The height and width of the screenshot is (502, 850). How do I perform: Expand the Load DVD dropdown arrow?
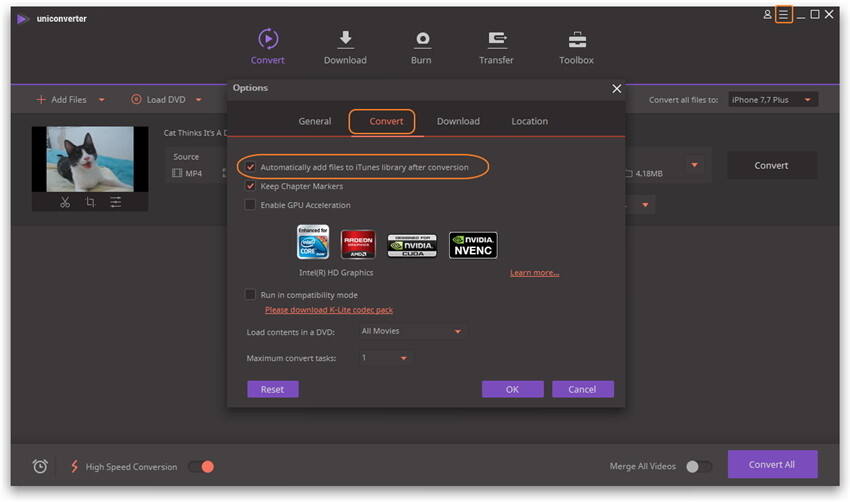198,100
